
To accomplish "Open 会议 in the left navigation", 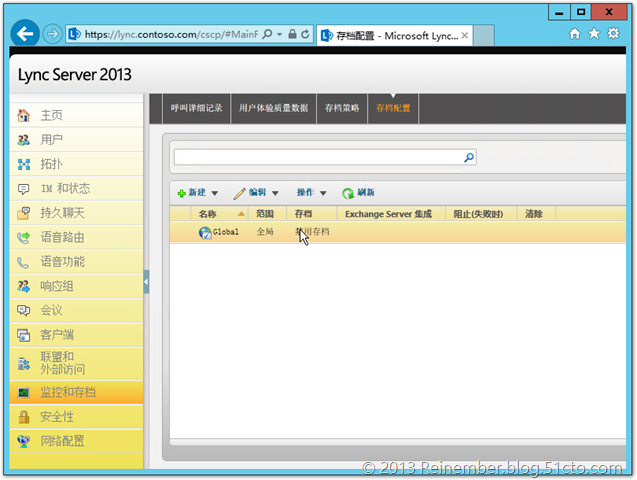I will [52, 310].
